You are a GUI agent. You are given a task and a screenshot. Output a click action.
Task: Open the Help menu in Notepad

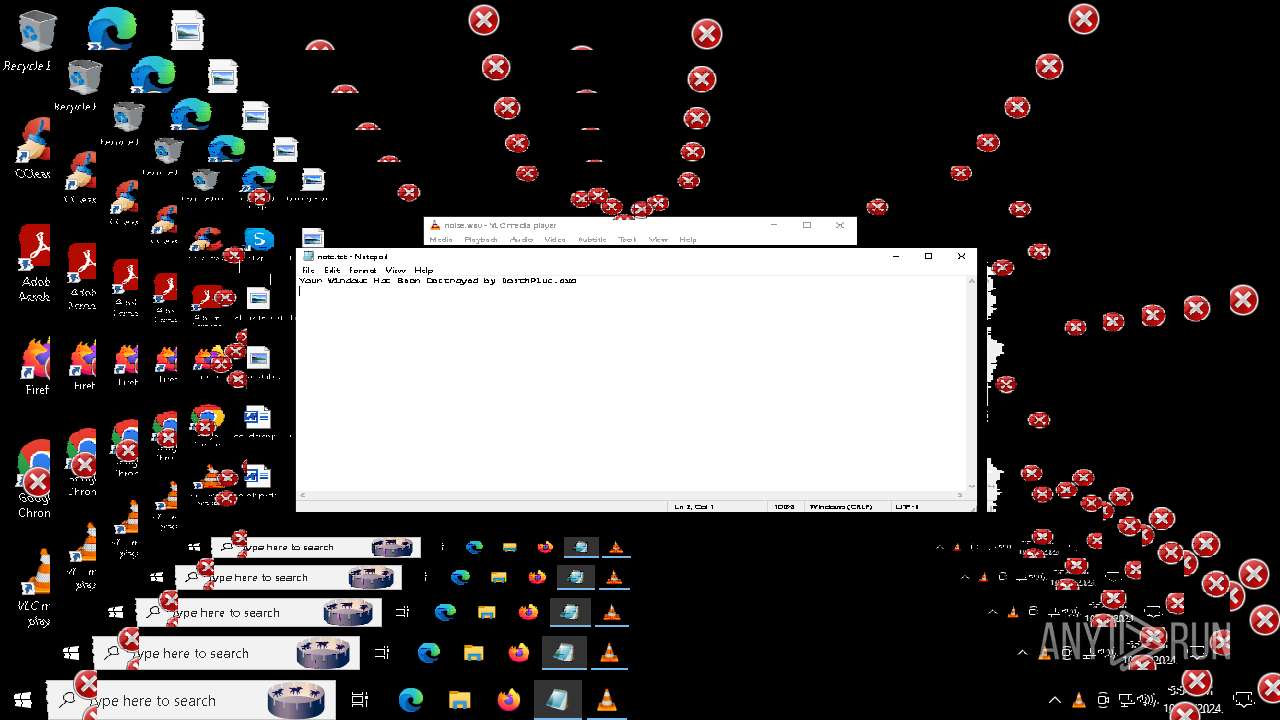point(424,270)
